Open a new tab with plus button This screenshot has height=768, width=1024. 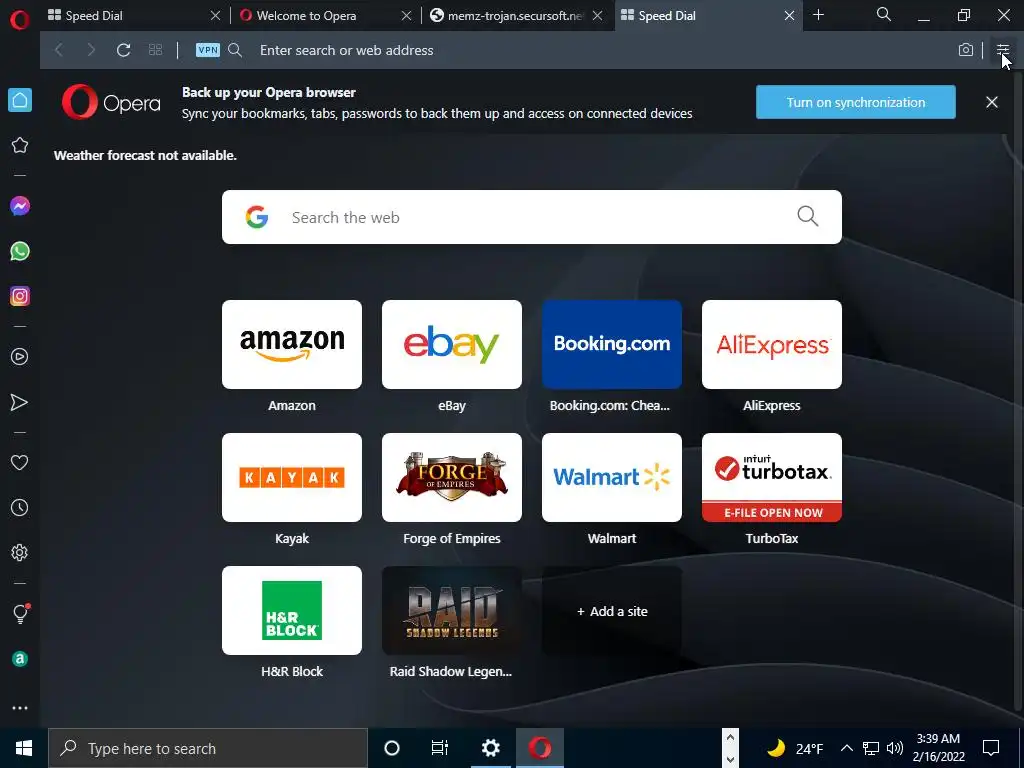pos(818,15)
